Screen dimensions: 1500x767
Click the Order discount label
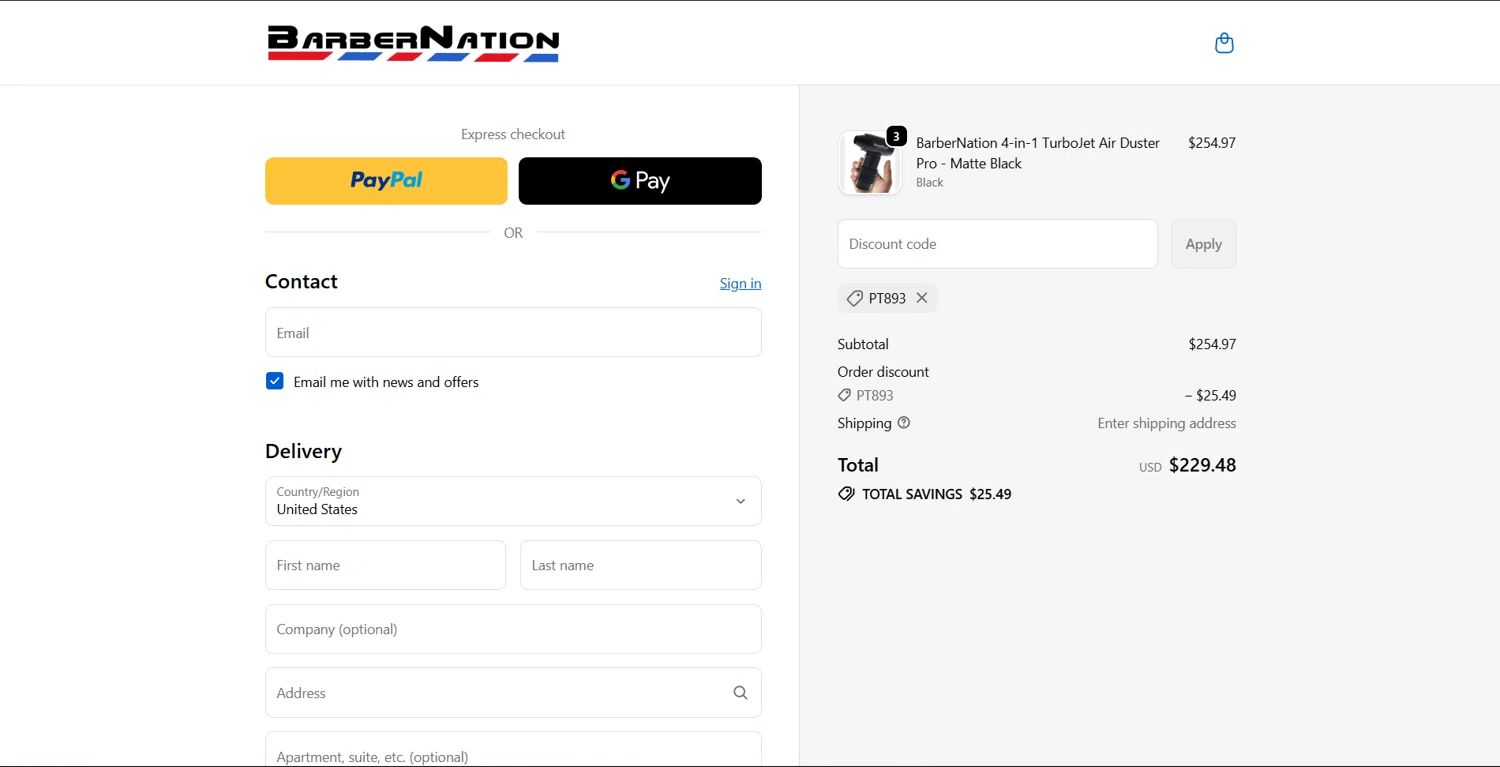883,372
